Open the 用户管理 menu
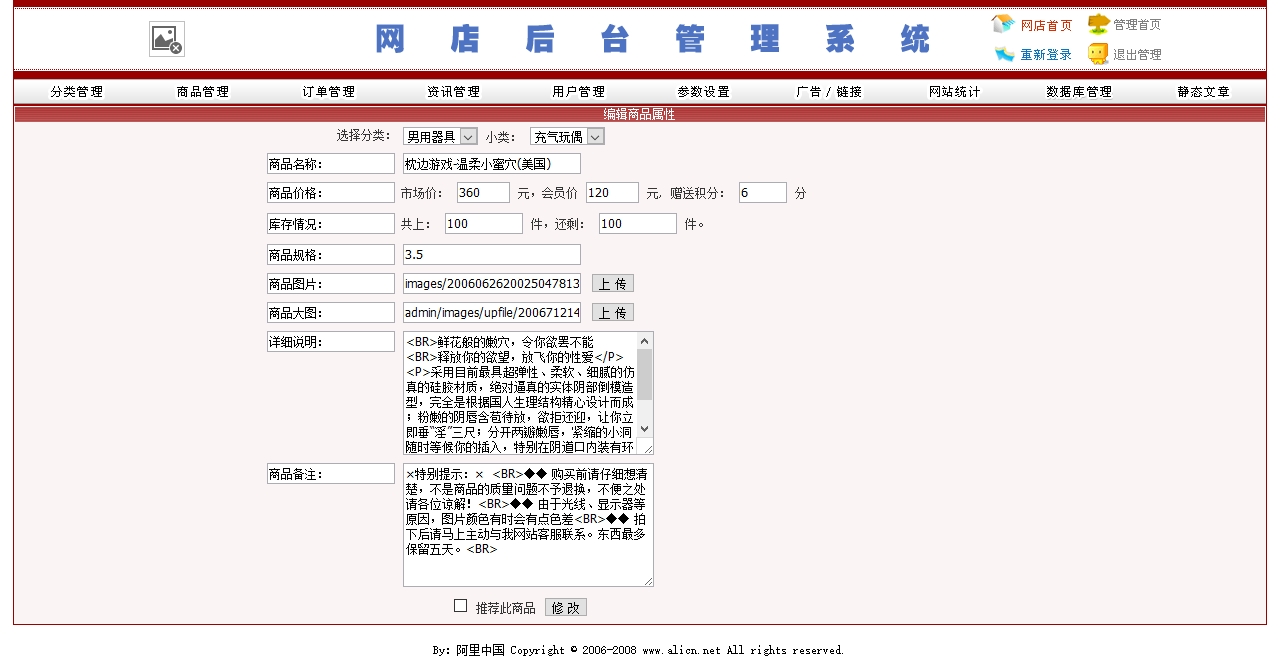 click(579, 92)
